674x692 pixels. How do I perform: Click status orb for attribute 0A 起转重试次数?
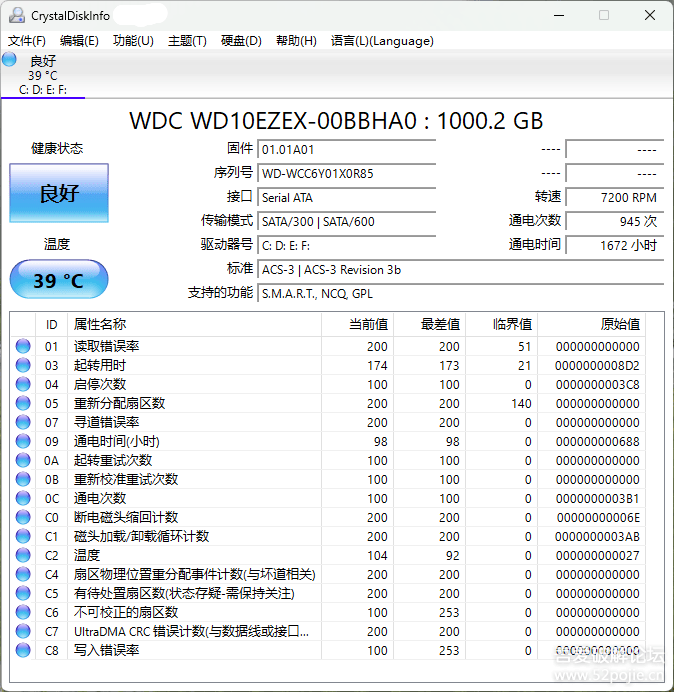coord(23,460)
